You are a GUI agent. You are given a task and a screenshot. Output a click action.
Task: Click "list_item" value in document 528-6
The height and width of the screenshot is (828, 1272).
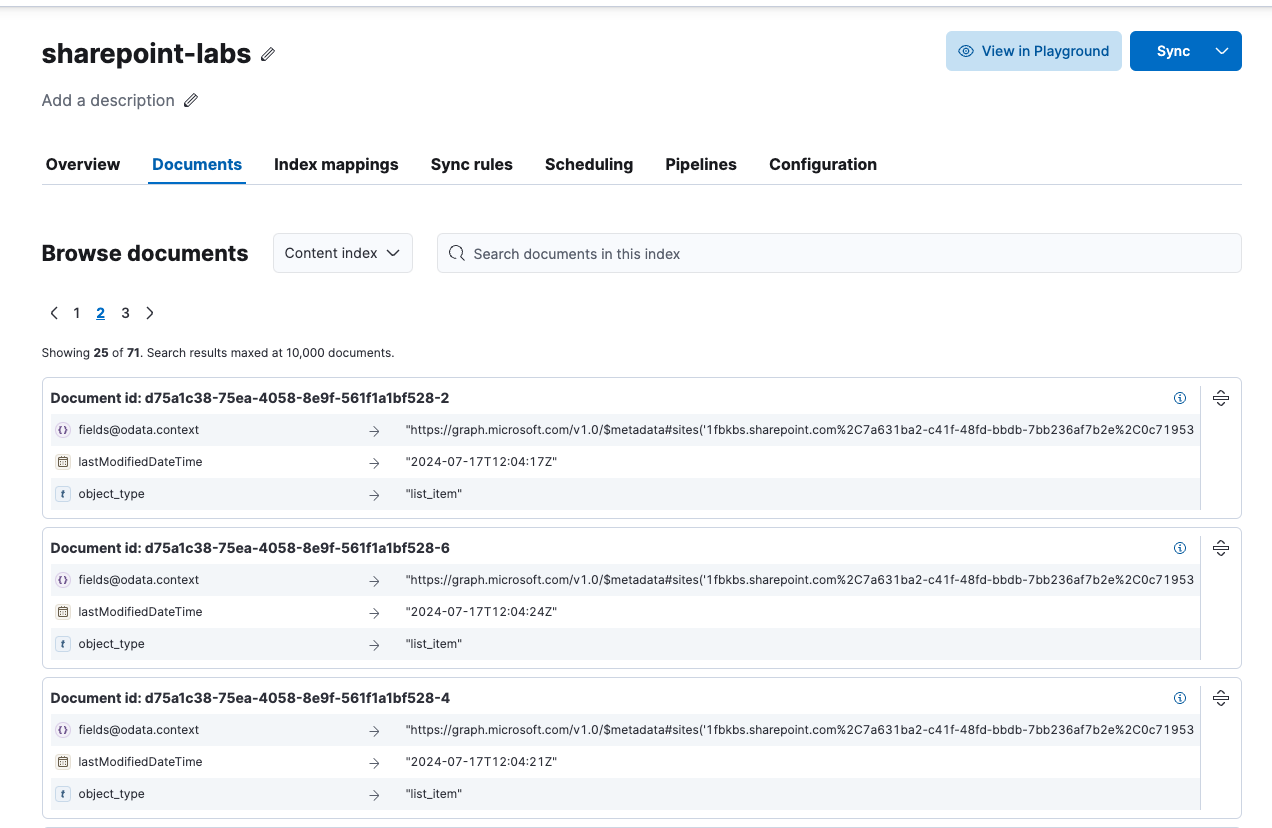[434, 644]
